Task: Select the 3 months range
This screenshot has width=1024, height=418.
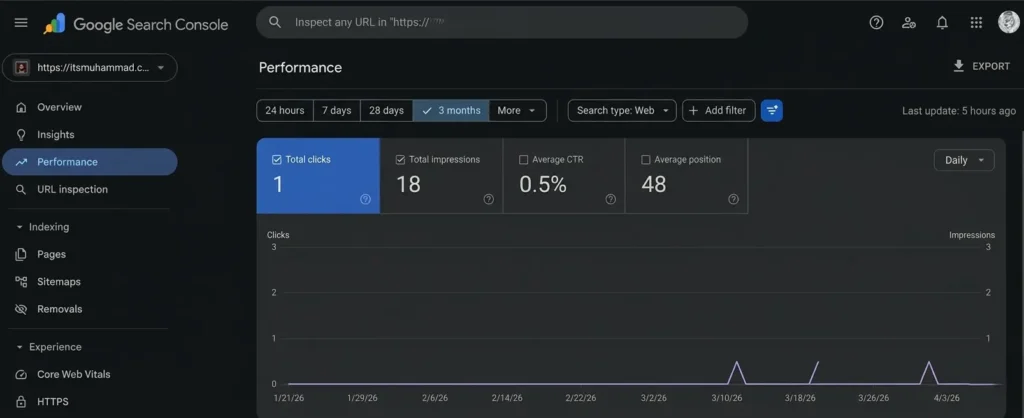Action: [451, 110]
